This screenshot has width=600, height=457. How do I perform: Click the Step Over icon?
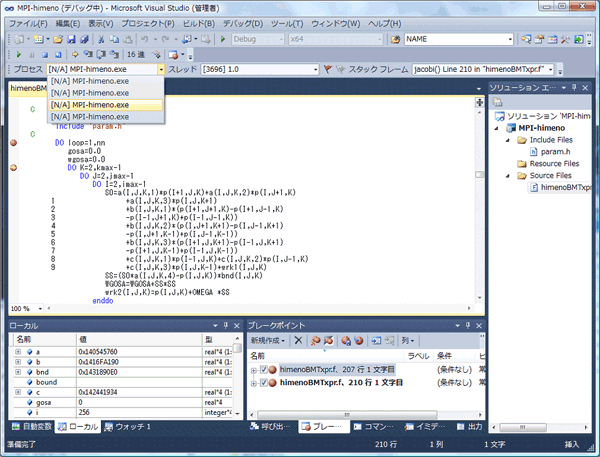pyautogui.click(x=101, y=55)
